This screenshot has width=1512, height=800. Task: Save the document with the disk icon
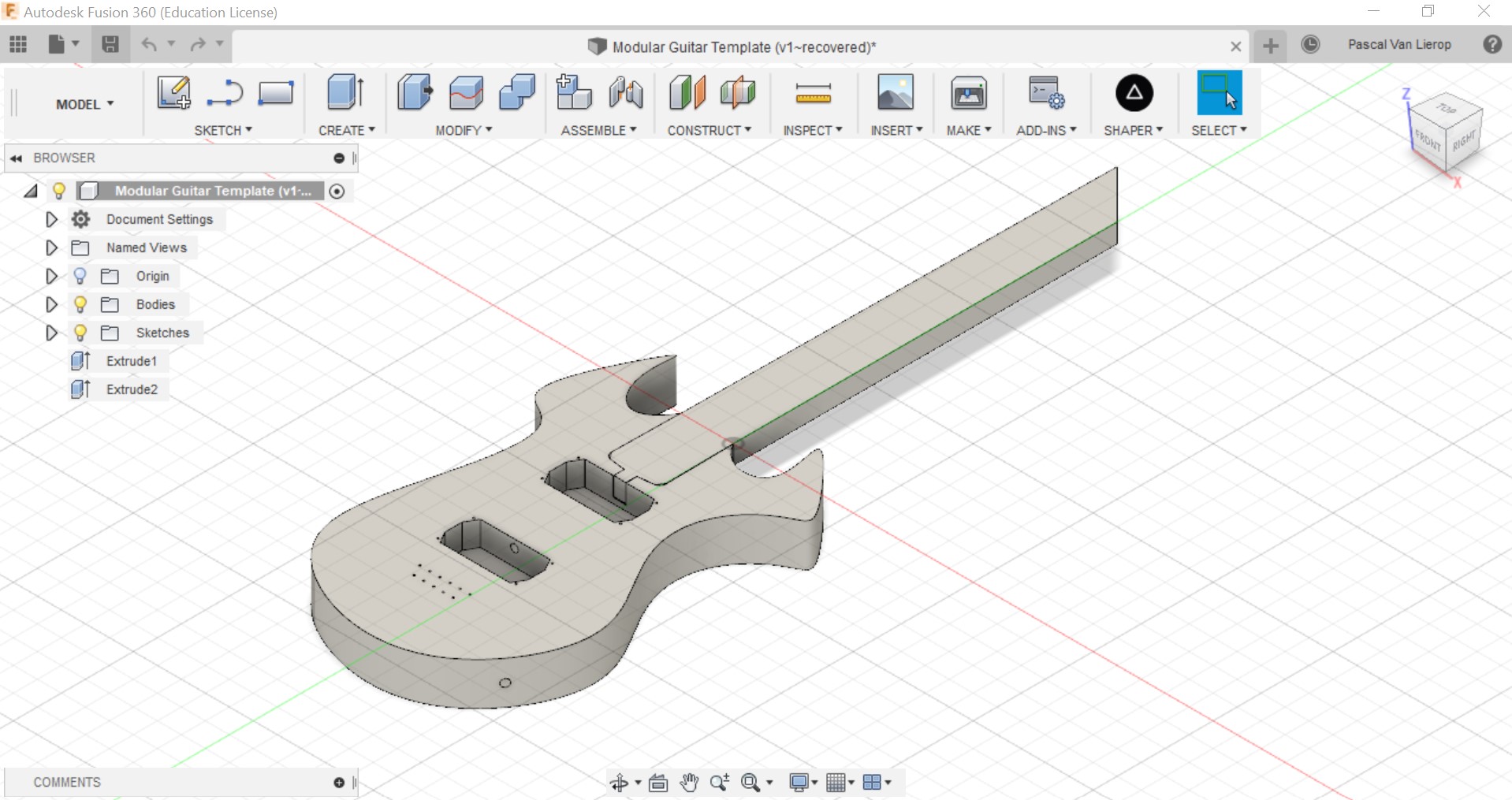pos(110,44)
